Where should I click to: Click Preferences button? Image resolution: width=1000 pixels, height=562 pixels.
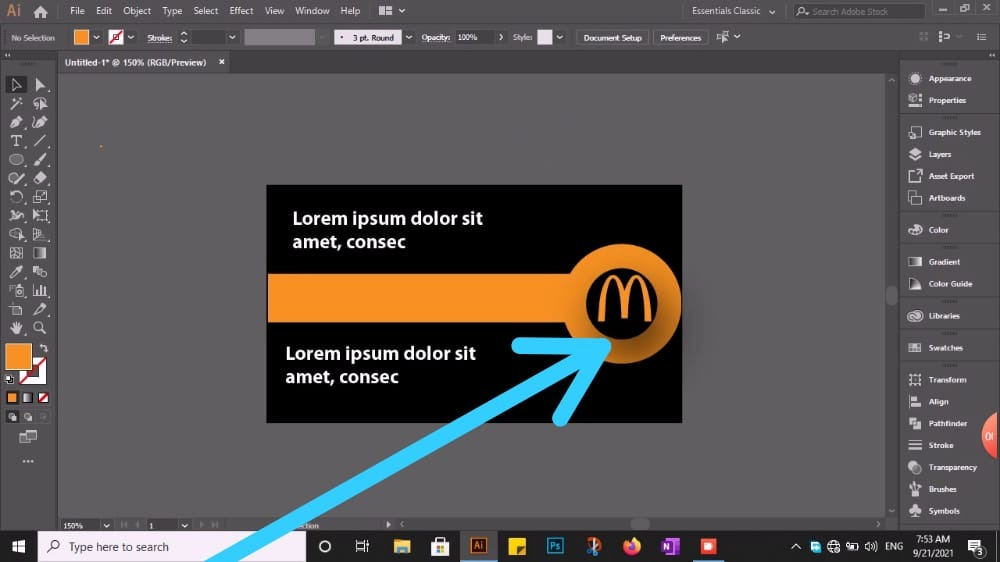680,38
